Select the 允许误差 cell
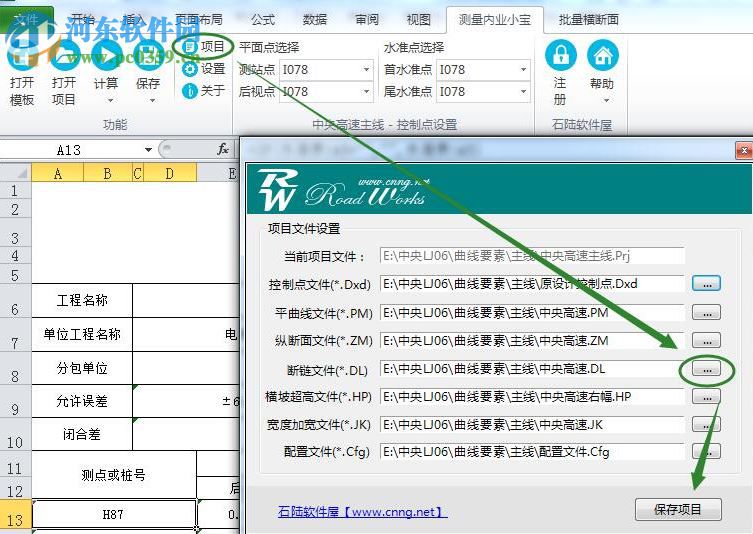 point(82,401)
